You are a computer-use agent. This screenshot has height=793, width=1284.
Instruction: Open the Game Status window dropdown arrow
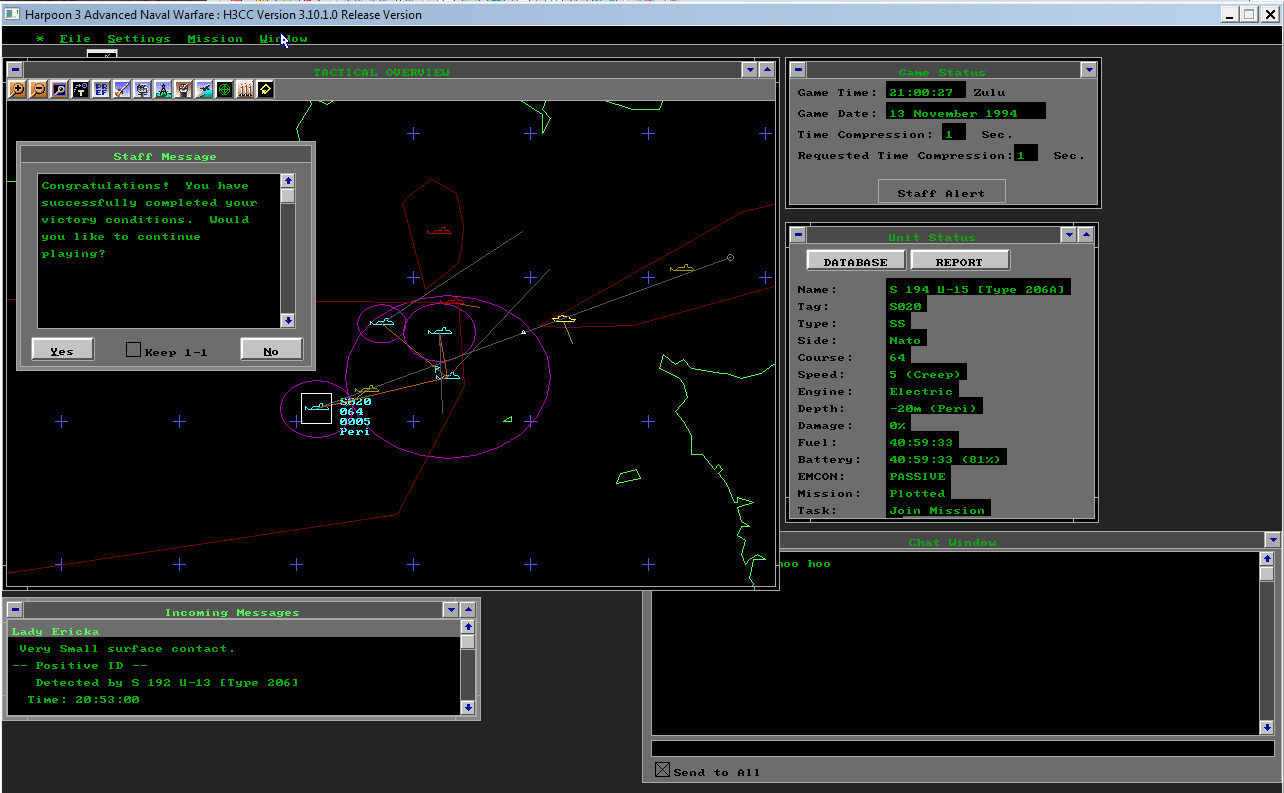click(x=1089, y=70)
